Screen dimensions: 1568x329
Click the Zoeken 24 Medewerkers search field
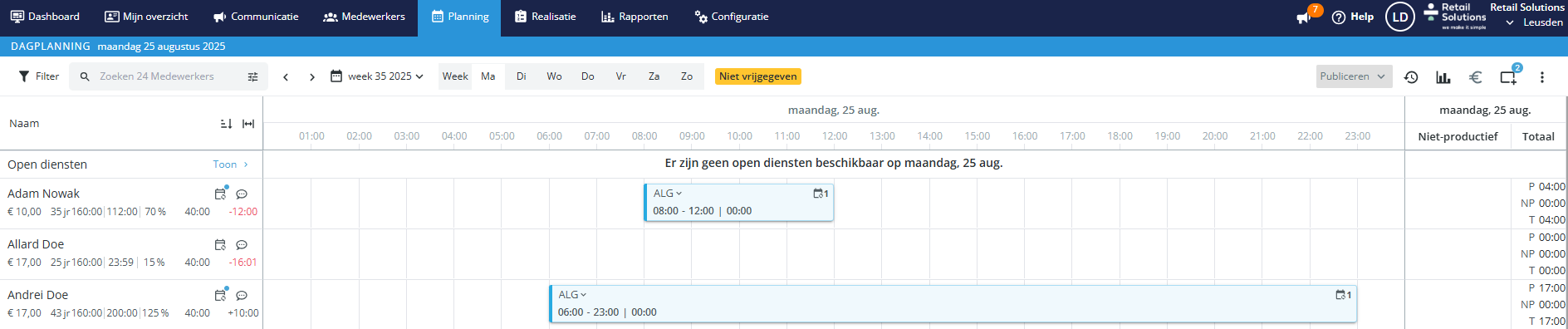click(x=169, y=76)
